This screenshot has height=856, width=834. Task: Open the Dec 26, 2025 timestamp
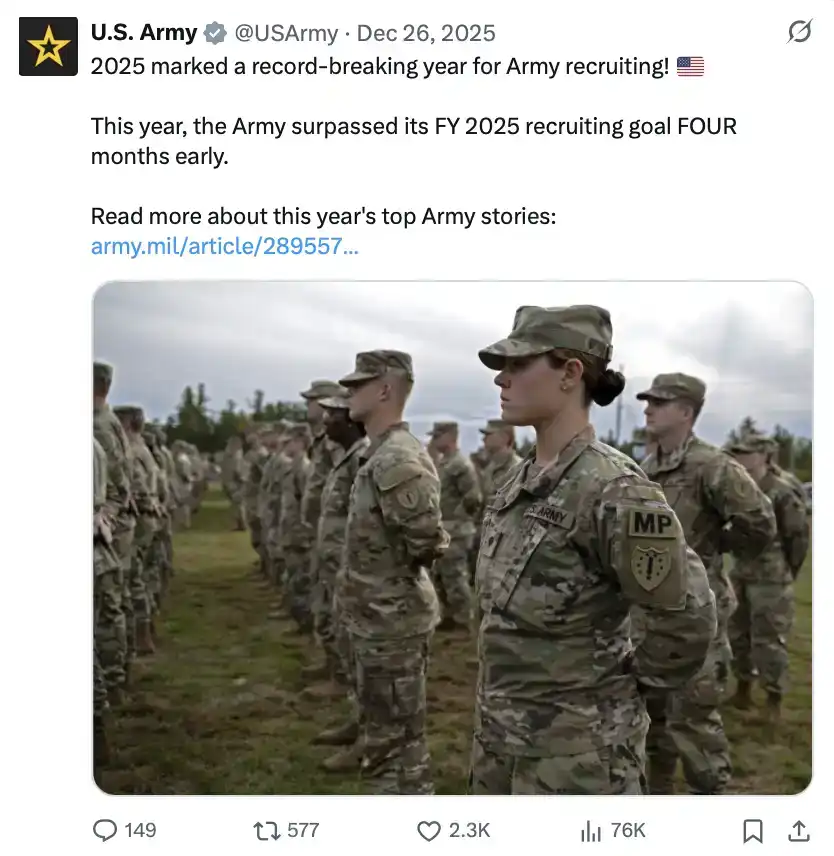click(x=426, y=33)
